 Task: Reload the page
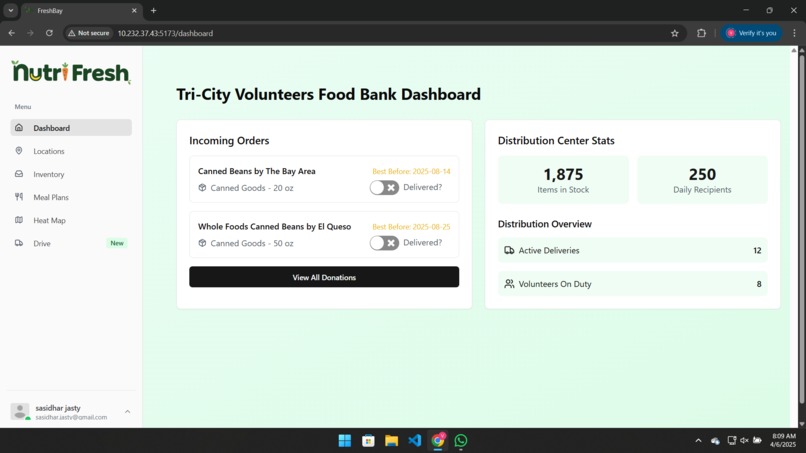[49, 33]
